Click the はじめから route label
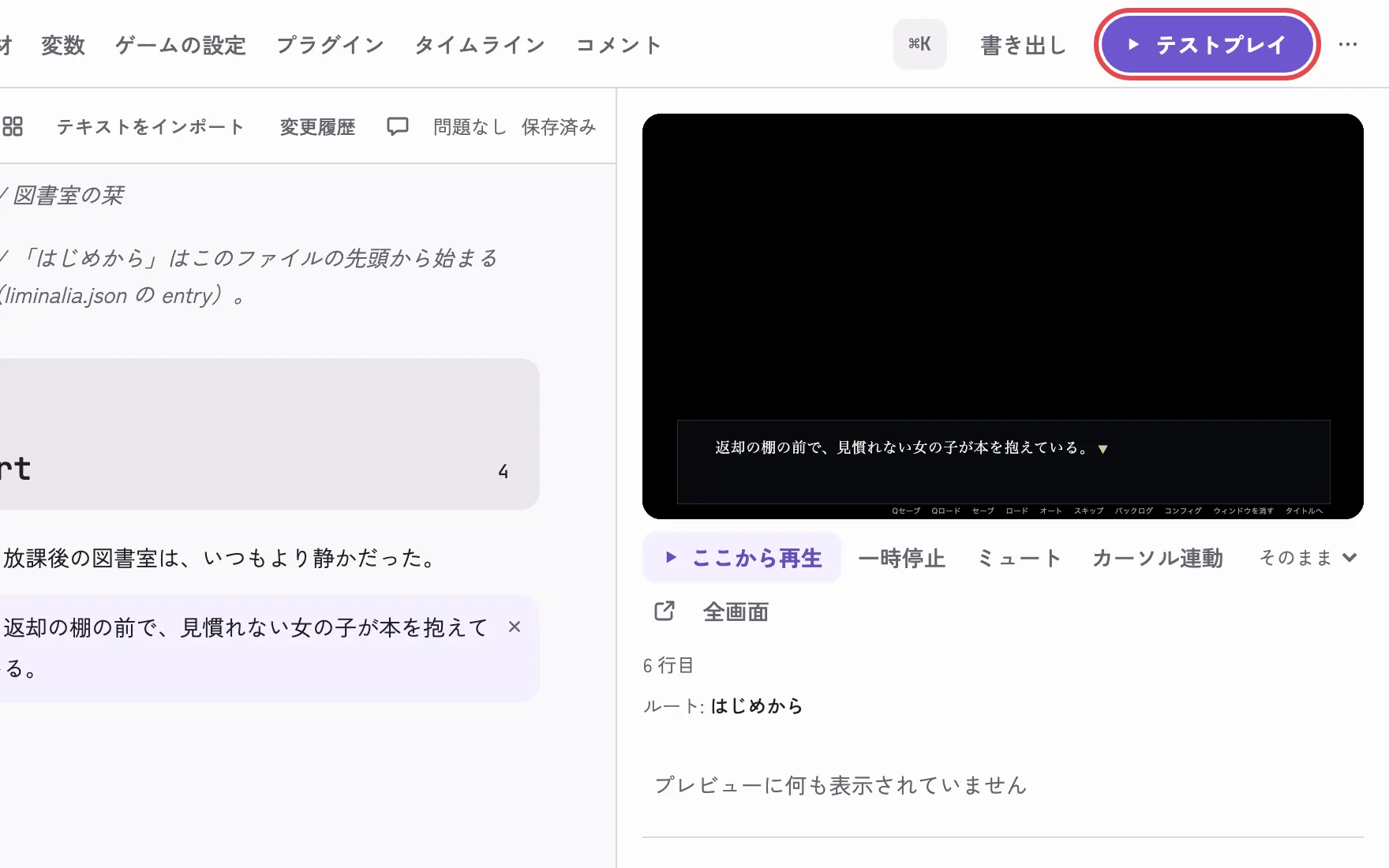 [757, 705]
